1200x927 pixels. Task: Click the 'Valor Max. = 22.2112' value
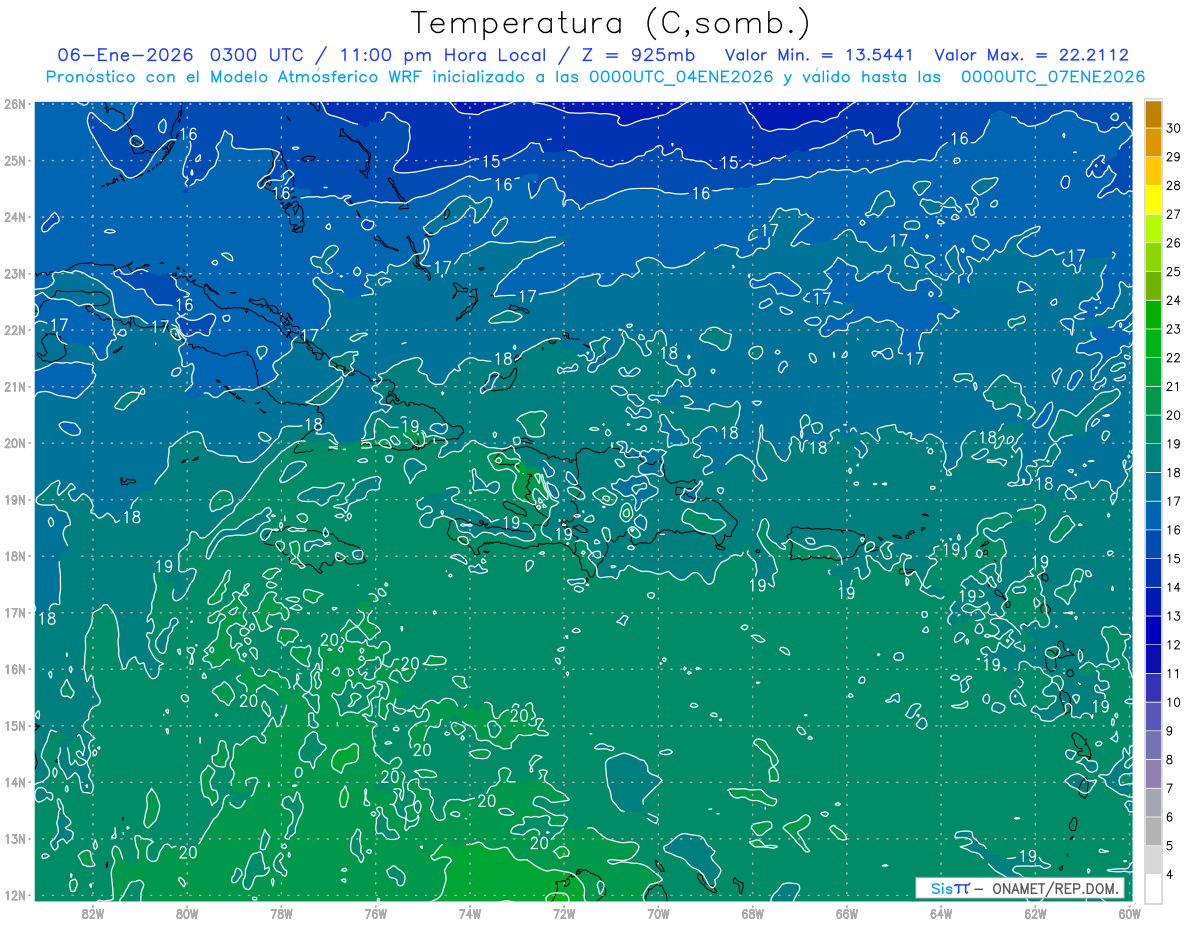coord(1032,55)
